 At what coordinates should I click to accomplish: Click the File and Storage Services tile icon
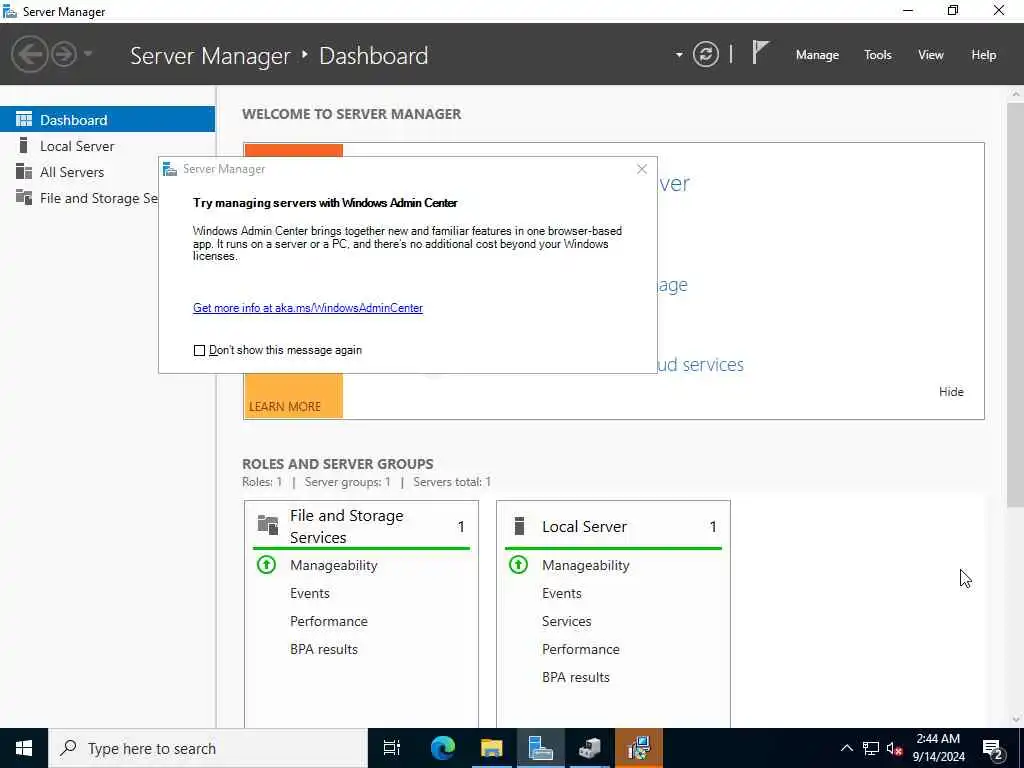coord(268,524)
